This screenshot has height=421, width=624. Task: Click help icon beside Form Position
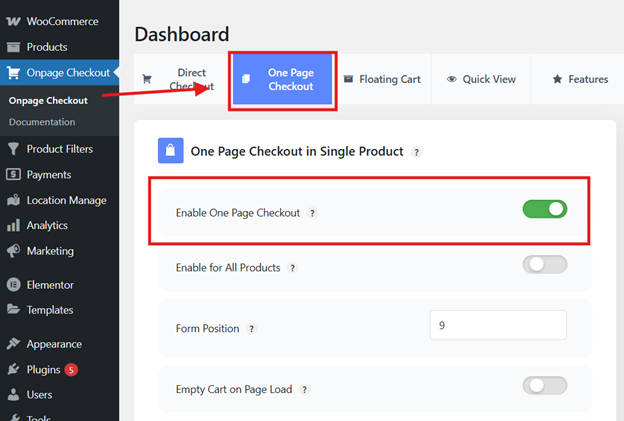point(252,329)
